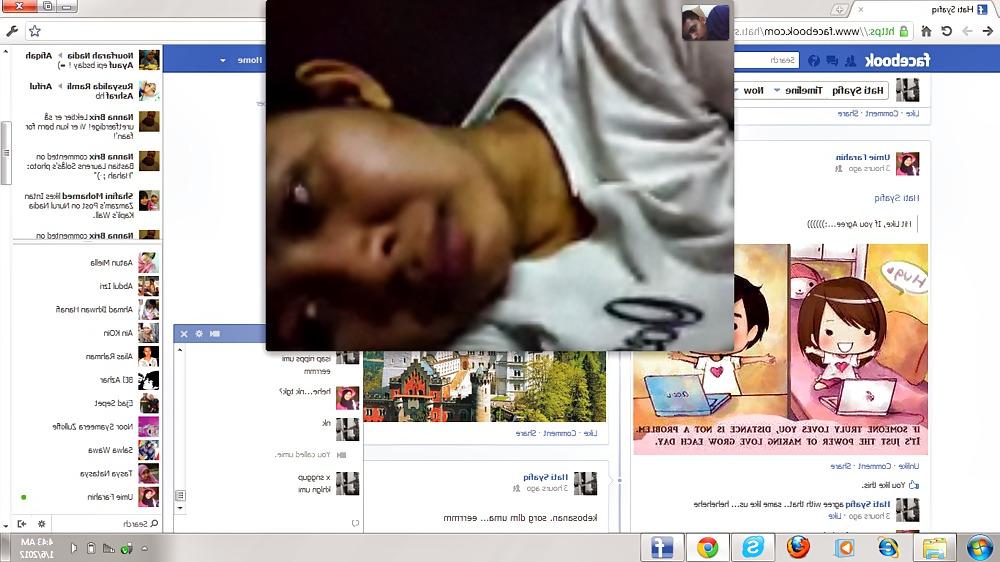Image resolution: width=1000 pixels, height=562 pixels.
Task: Click the taskbar clock showing 4:43 AM
Action: pos(37,548)
